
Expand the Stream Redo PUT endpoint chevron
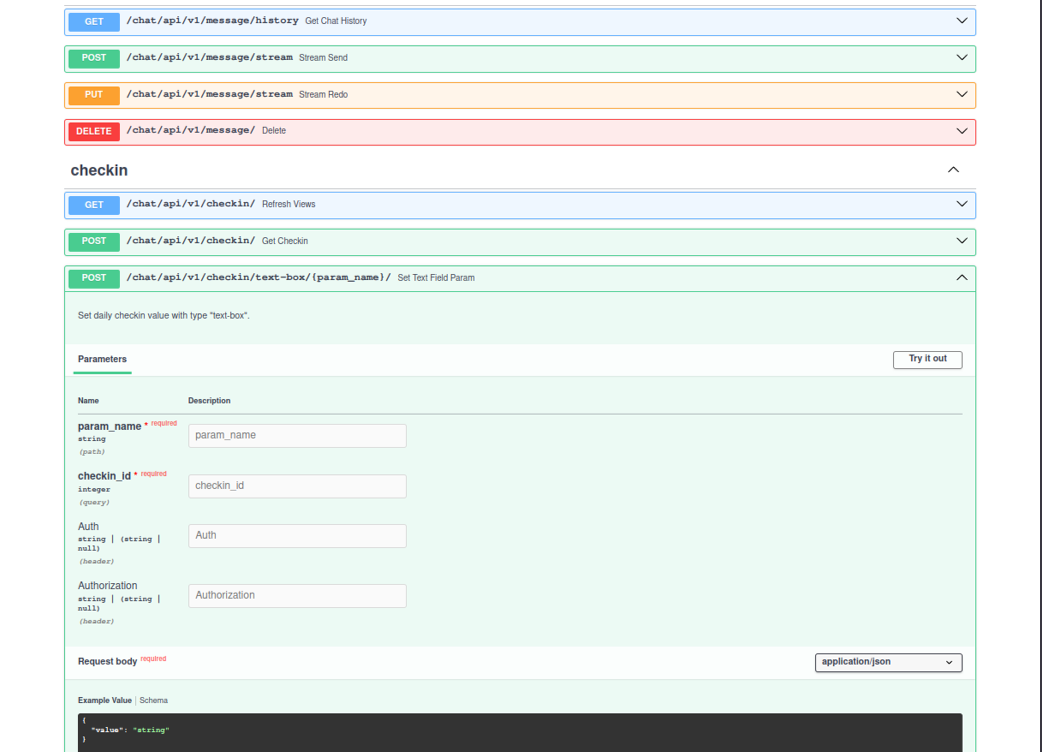(x=962, y=94)
